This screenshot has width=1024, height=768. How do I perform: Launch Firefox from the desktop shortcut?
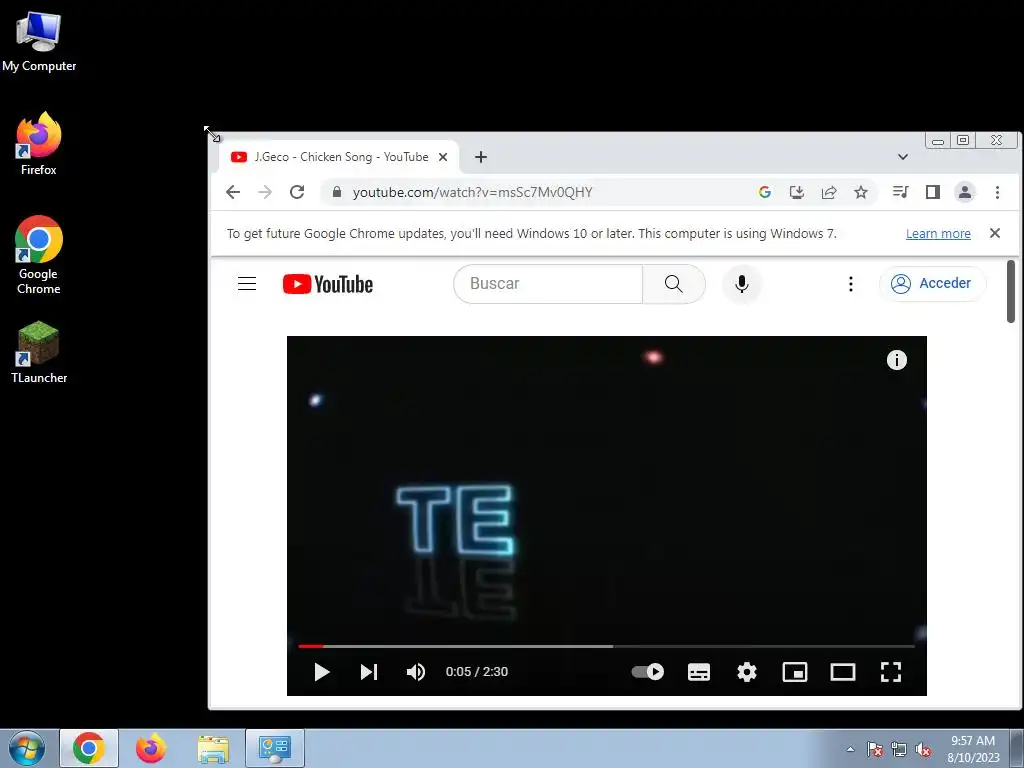click(39, 144)
